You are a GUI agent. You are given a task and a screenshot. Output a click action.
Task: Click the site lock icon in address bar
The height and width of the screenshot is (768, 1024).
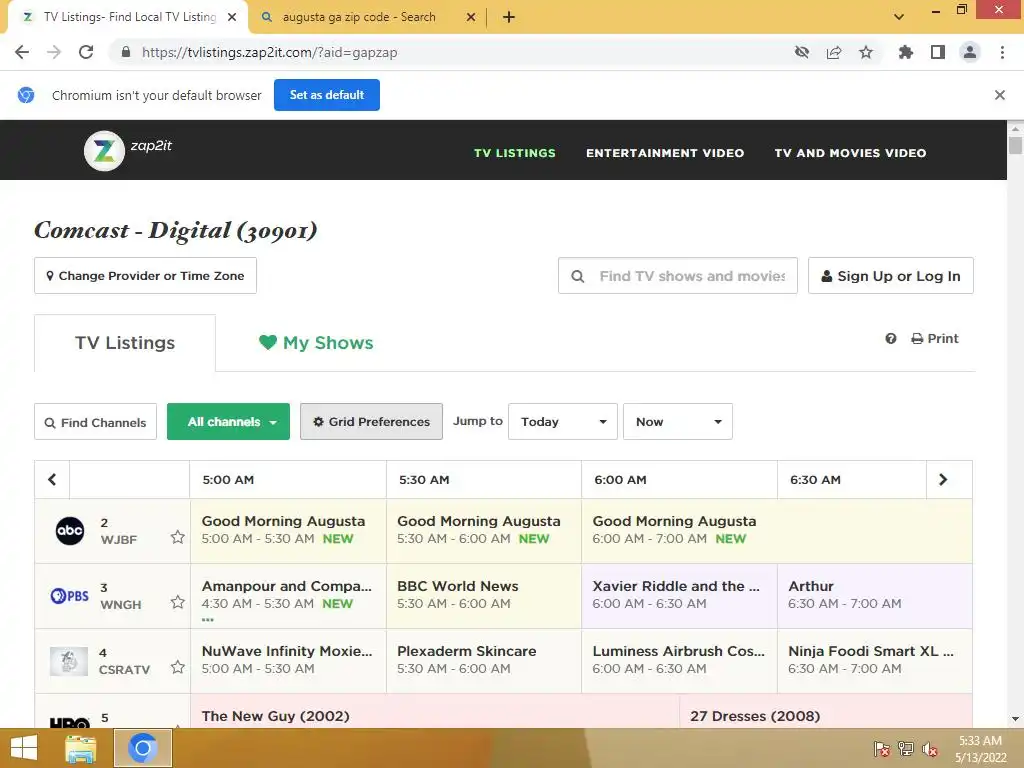126,52
